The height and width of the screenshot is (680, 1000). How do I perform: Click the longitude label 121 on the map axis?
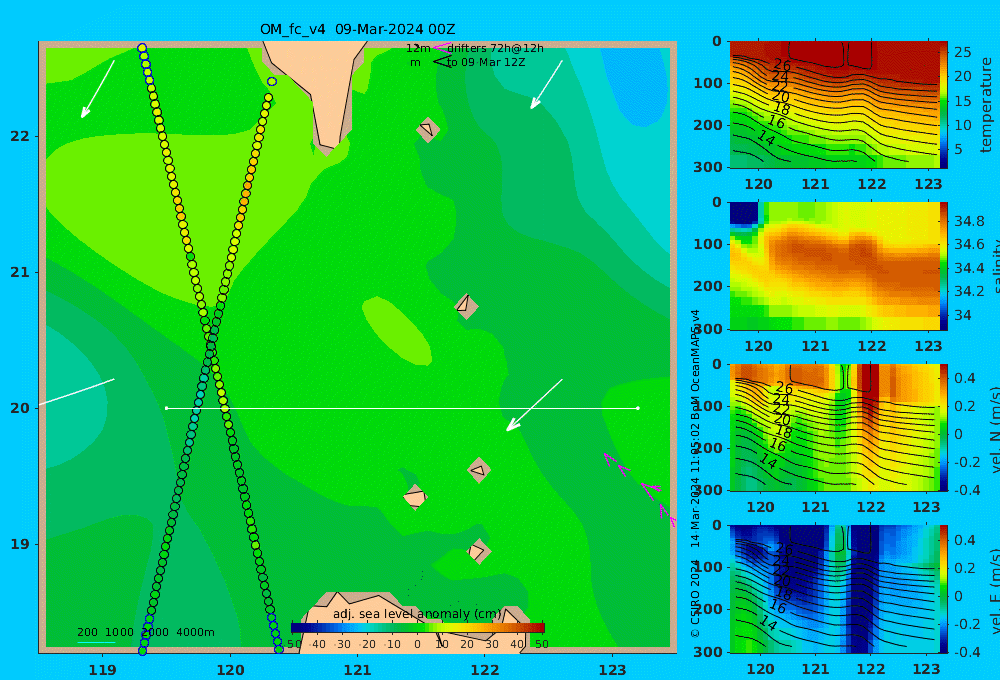point(357,670)
